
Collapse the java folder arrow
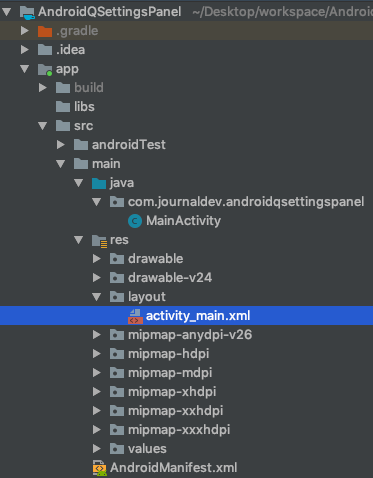coord(79,183)
